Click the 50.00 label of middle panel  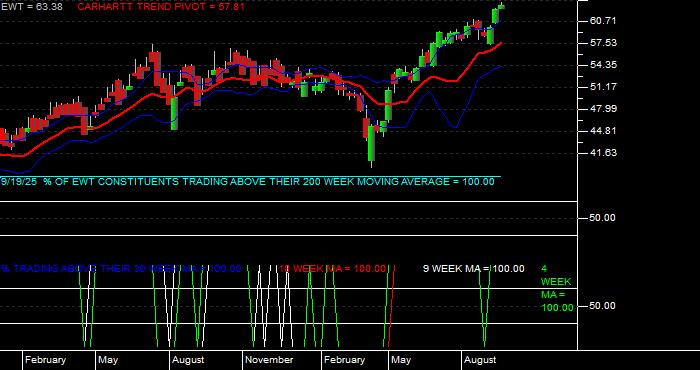click(x=603, y=218)
